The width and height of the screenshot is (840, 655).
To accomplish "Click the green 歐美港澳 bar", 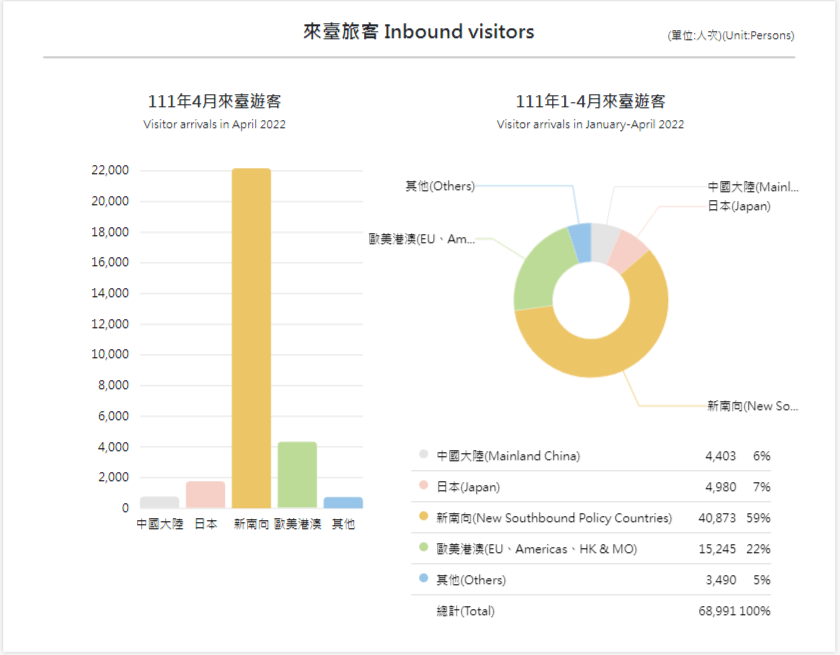I will coord(297,475).
